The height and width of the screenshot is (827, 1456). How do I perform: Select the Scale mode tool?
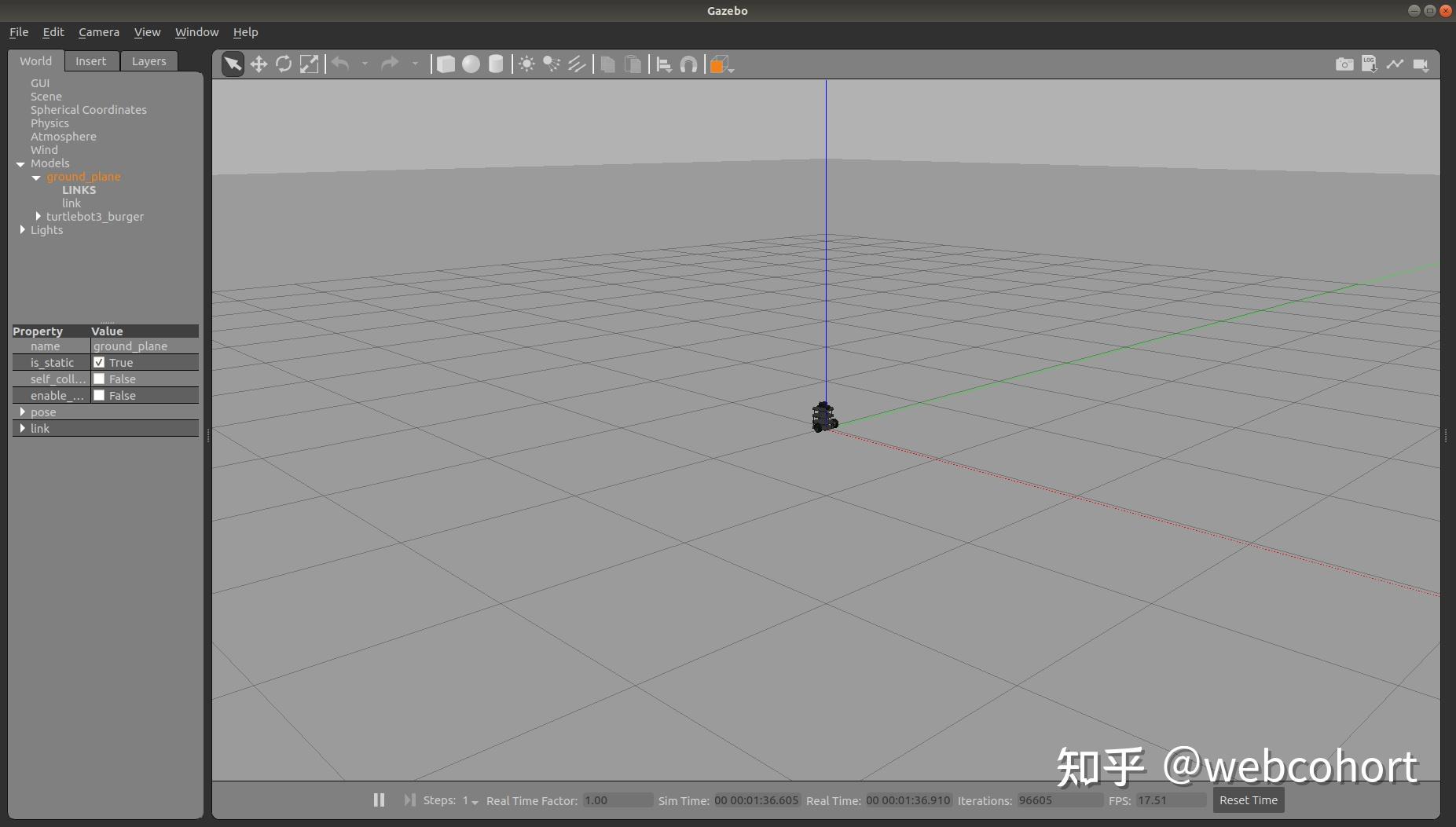tap(310, 64)
